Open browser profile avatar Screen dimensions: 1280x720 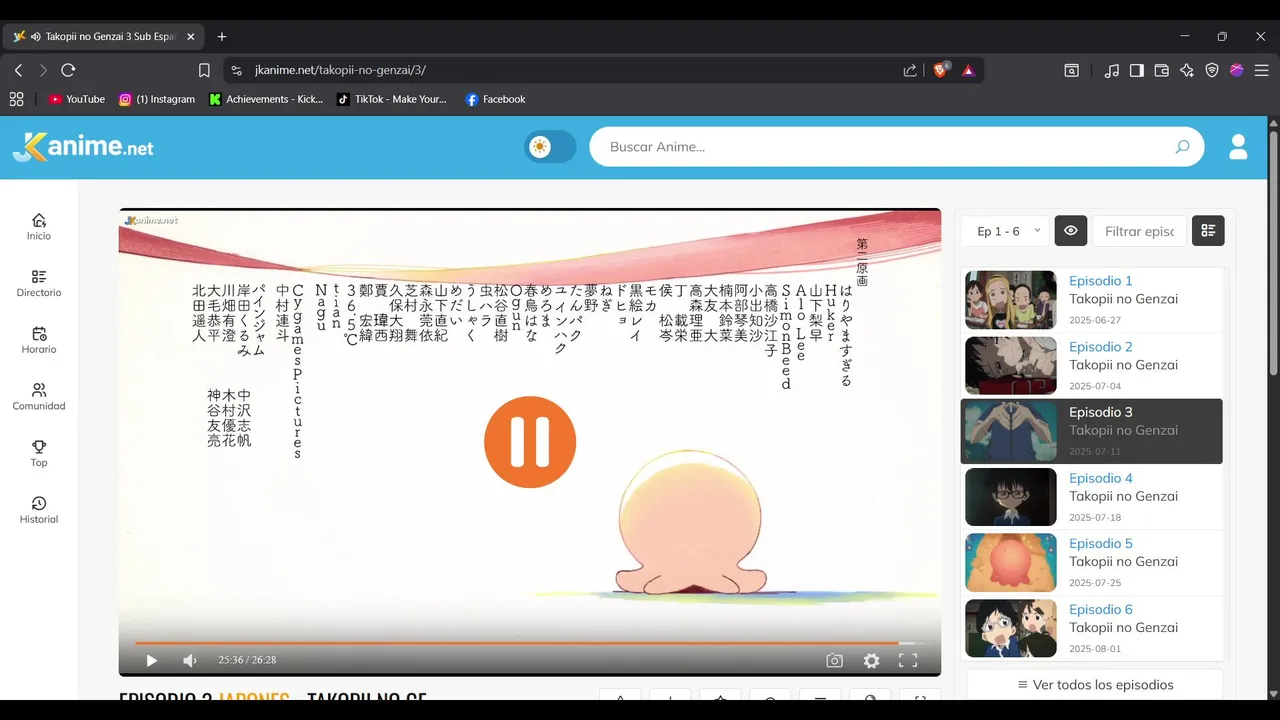click(x=1237, y=70)
